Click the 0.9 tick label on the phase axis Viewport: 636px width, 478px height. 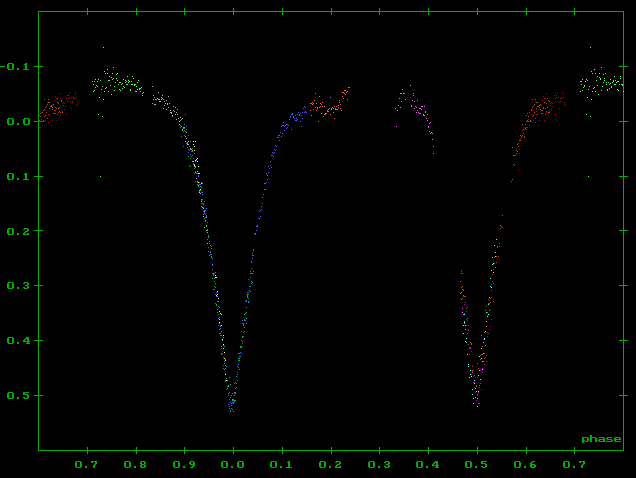(x=184, y=465)
